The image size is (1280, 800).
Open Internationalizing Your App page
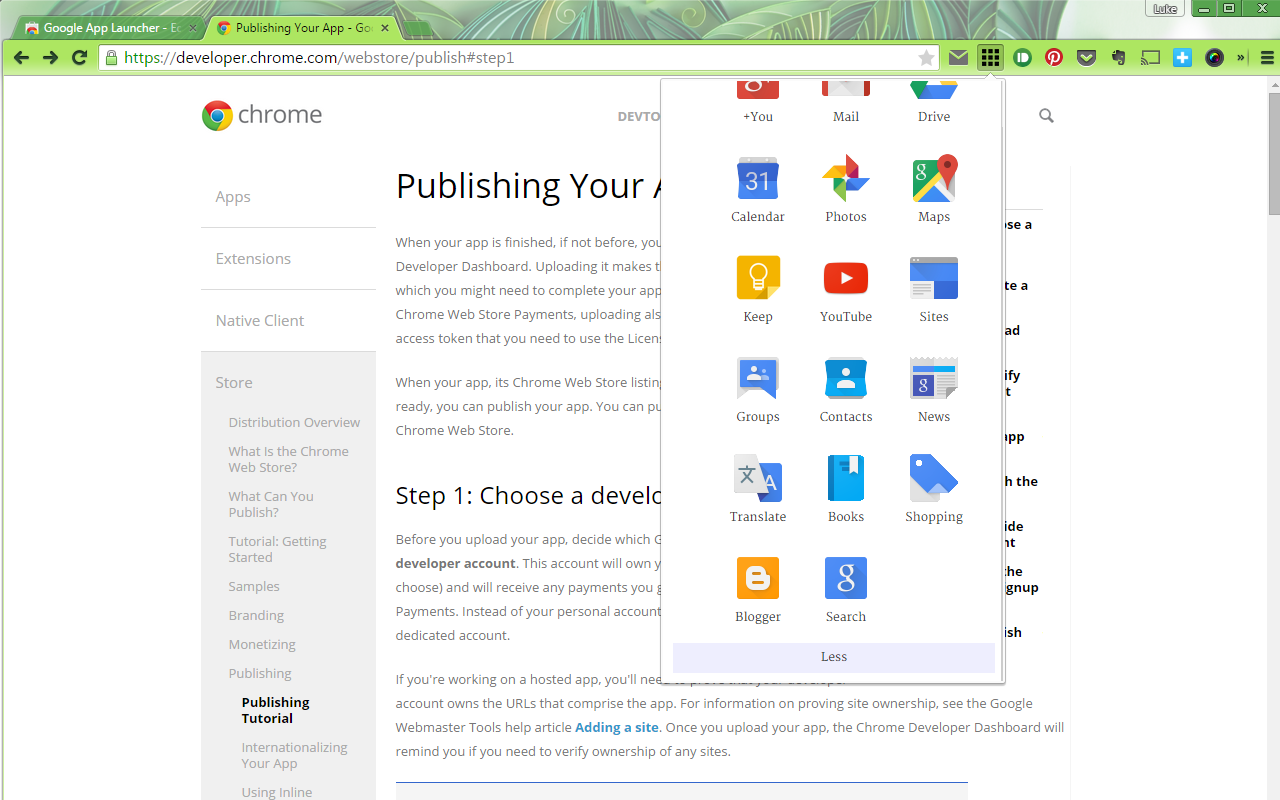pyautogui.click(x=294, y=755)
